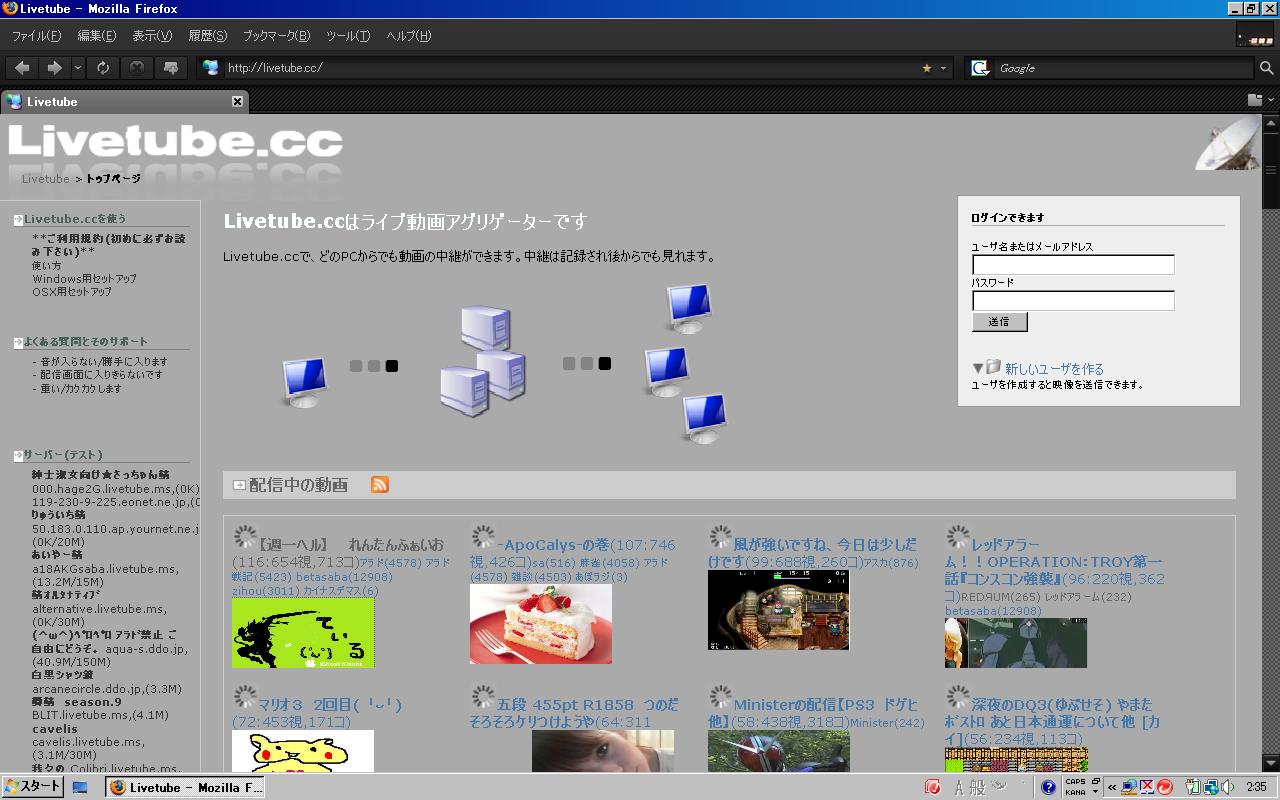Viewport: 1280px width, 800px height.
Task: Open a new tab with the tab-bar folder icon
Action: pyautogui.click(x=1255, y=100)
